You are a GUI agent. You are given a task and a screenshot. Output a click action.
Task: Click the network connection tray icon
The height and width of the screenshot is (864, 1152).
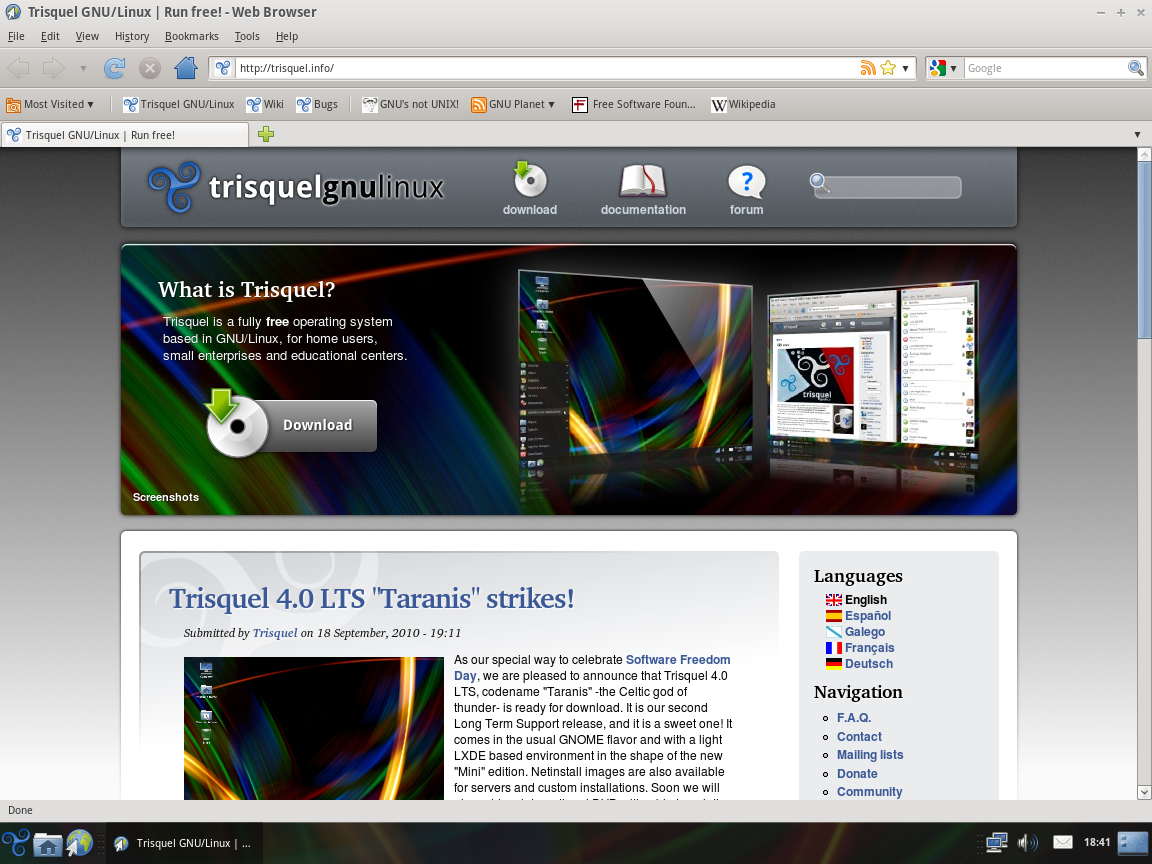[x=996, y=843]
